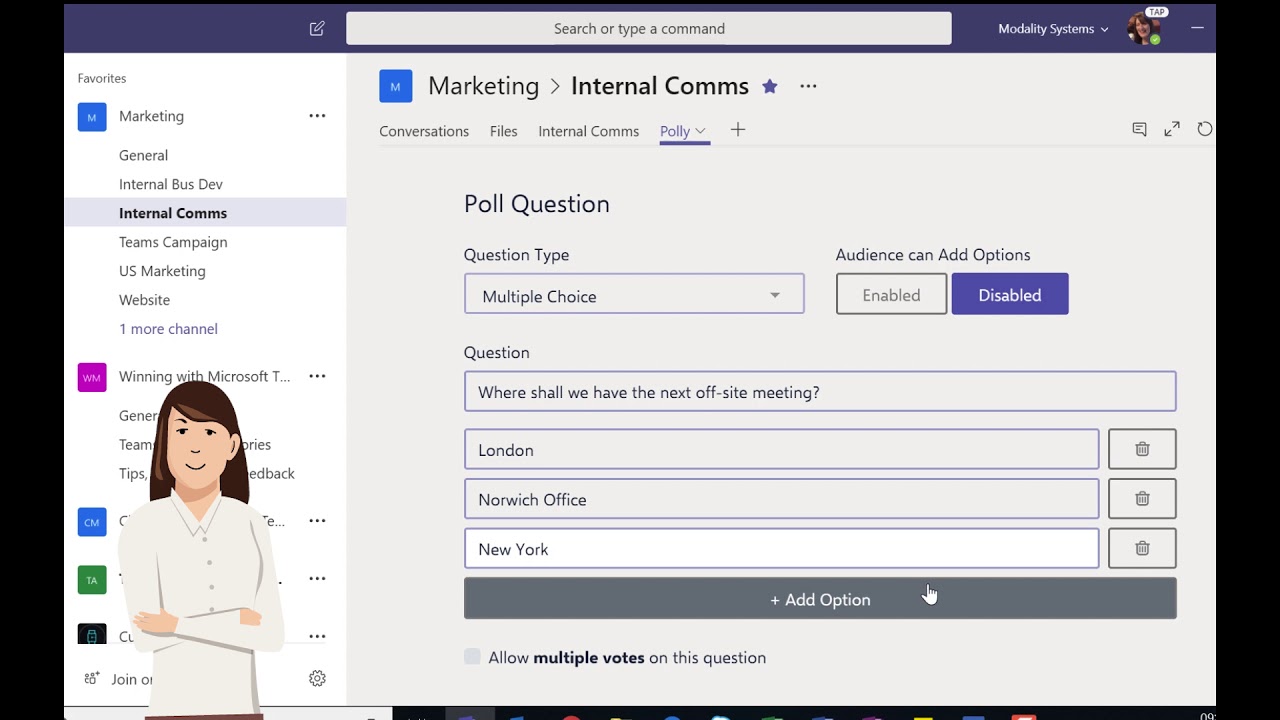
Task: Add a new tab with plus icon
Action: pyautogui.click(x=738, y=130)
